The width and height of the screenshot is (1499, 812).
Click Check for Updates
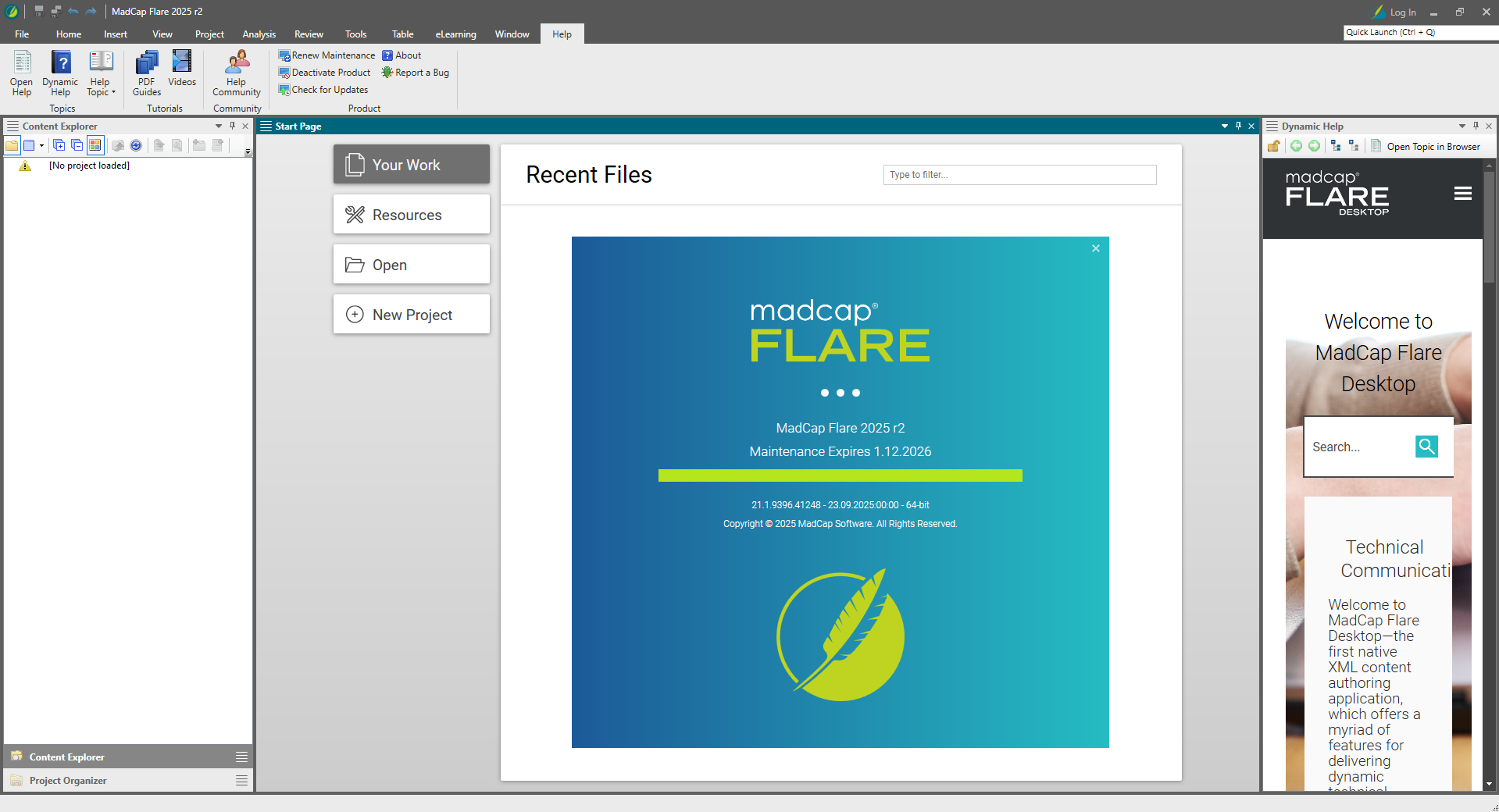(x=329, y=90)
